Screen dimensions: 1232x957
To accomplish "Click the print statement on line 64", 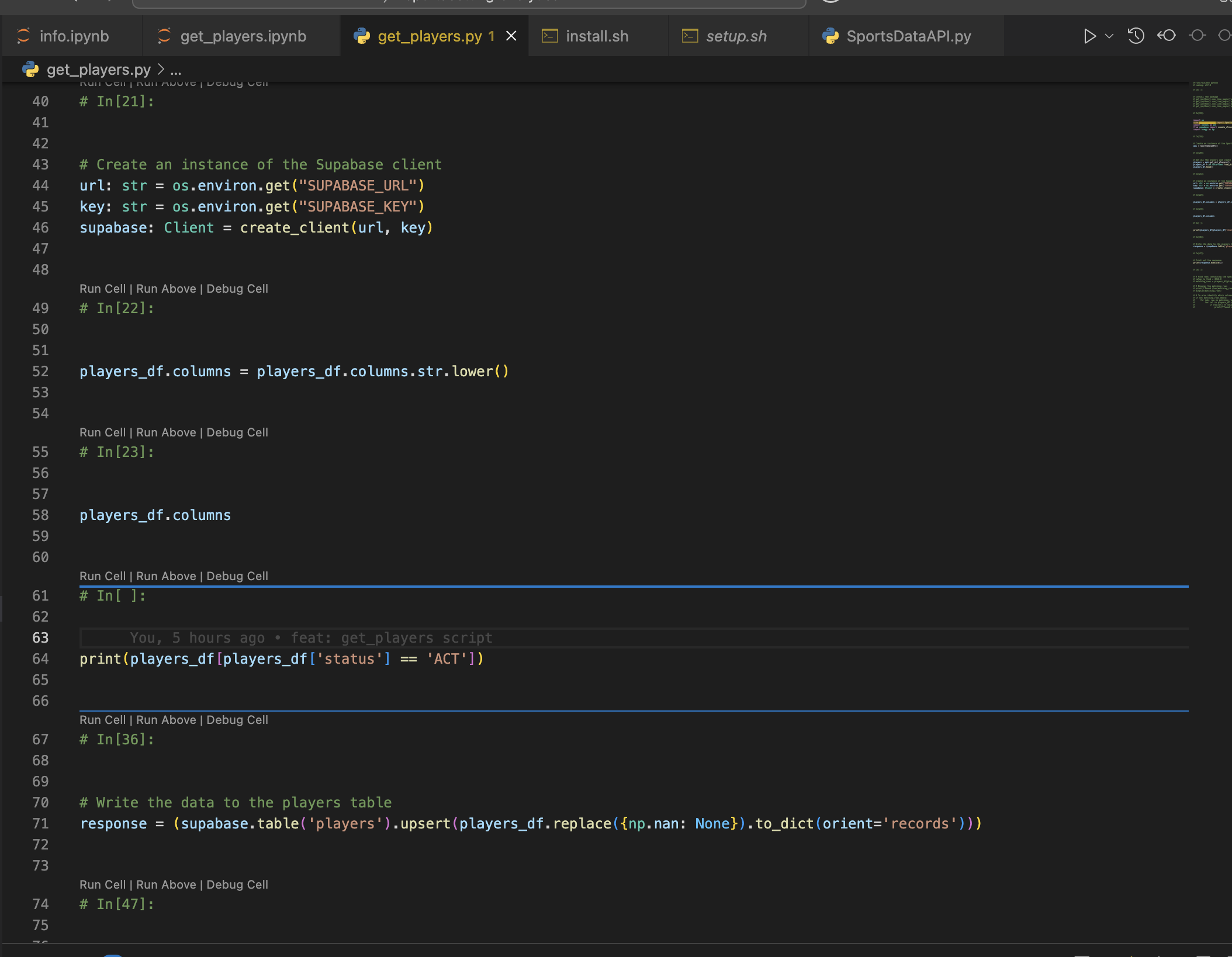I will [x=282, y=659].
